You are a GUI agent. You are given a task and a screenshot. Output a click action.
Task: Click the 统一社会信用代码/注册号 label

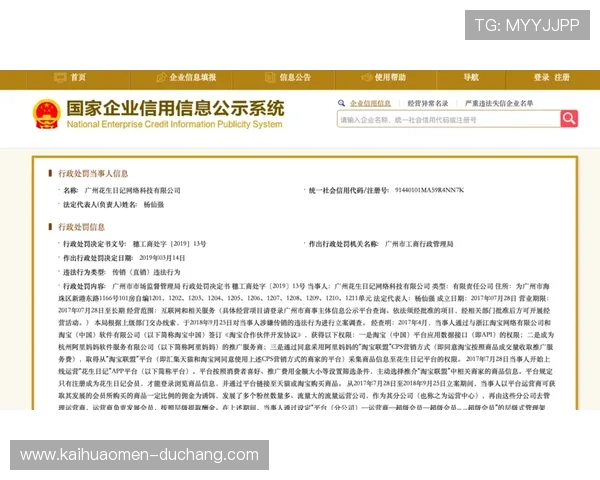coord(349,190)
